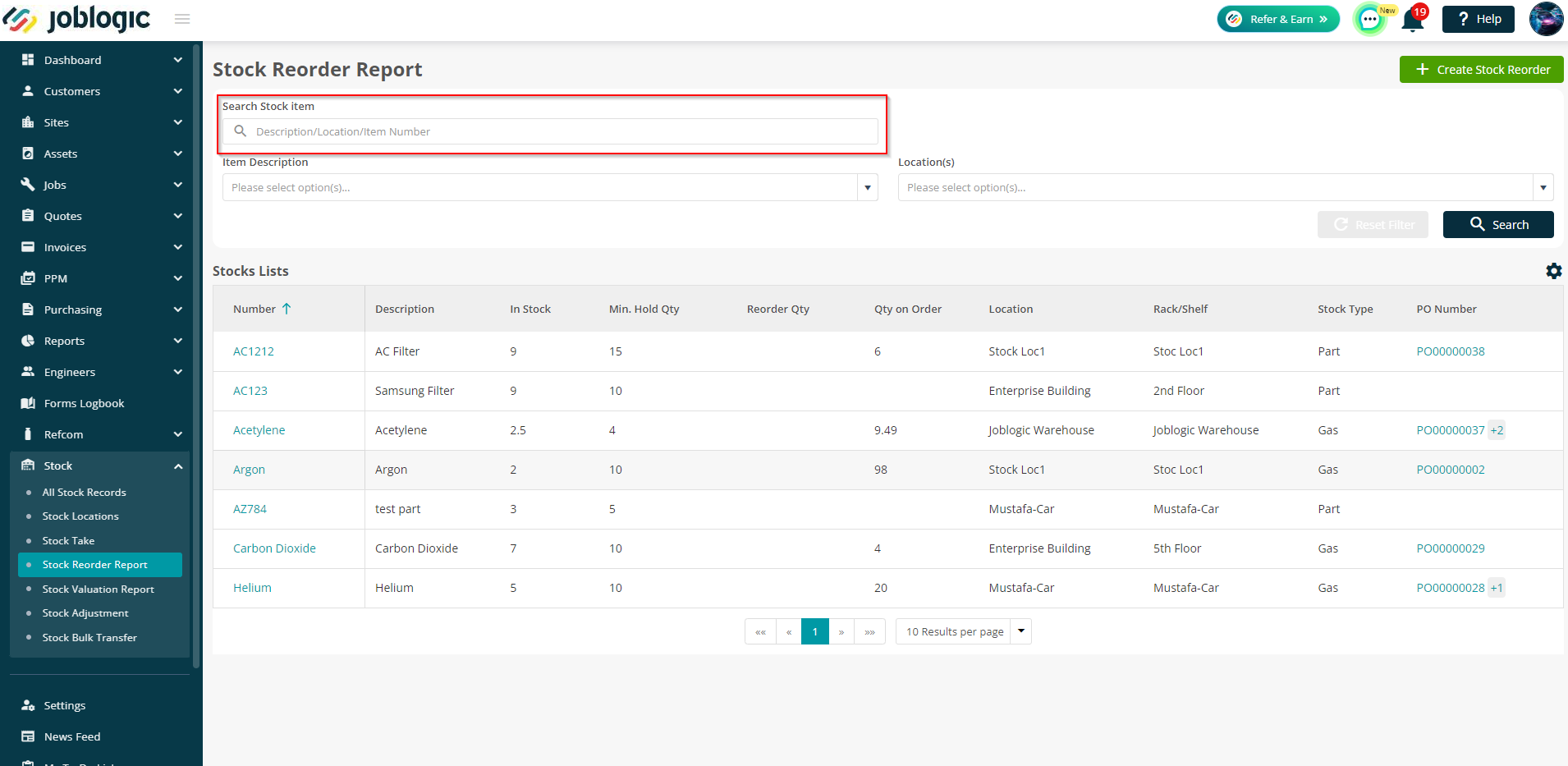Sort by the Number column arrow
The image size is (1568, 766).
tap(287, 309)
